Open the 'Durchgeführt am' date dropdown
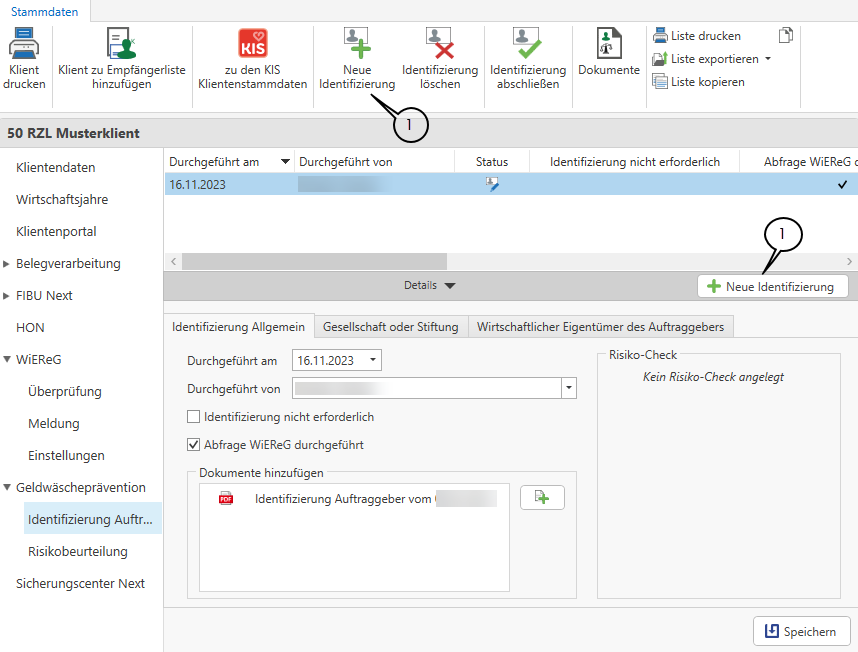Viewport: 858px width, 652px height. point(373,360)
